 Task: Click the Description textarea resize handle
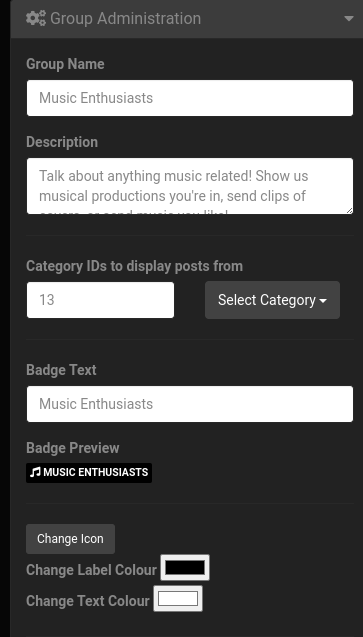[349, 210]
